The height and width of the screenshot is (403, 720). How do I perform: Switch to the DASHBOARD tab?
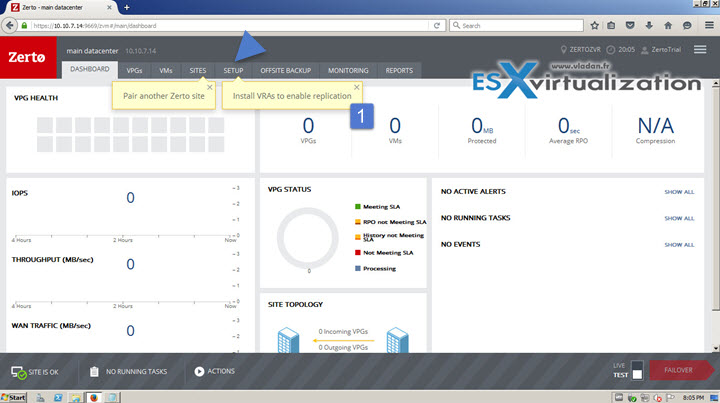click(x=90, y=69)
